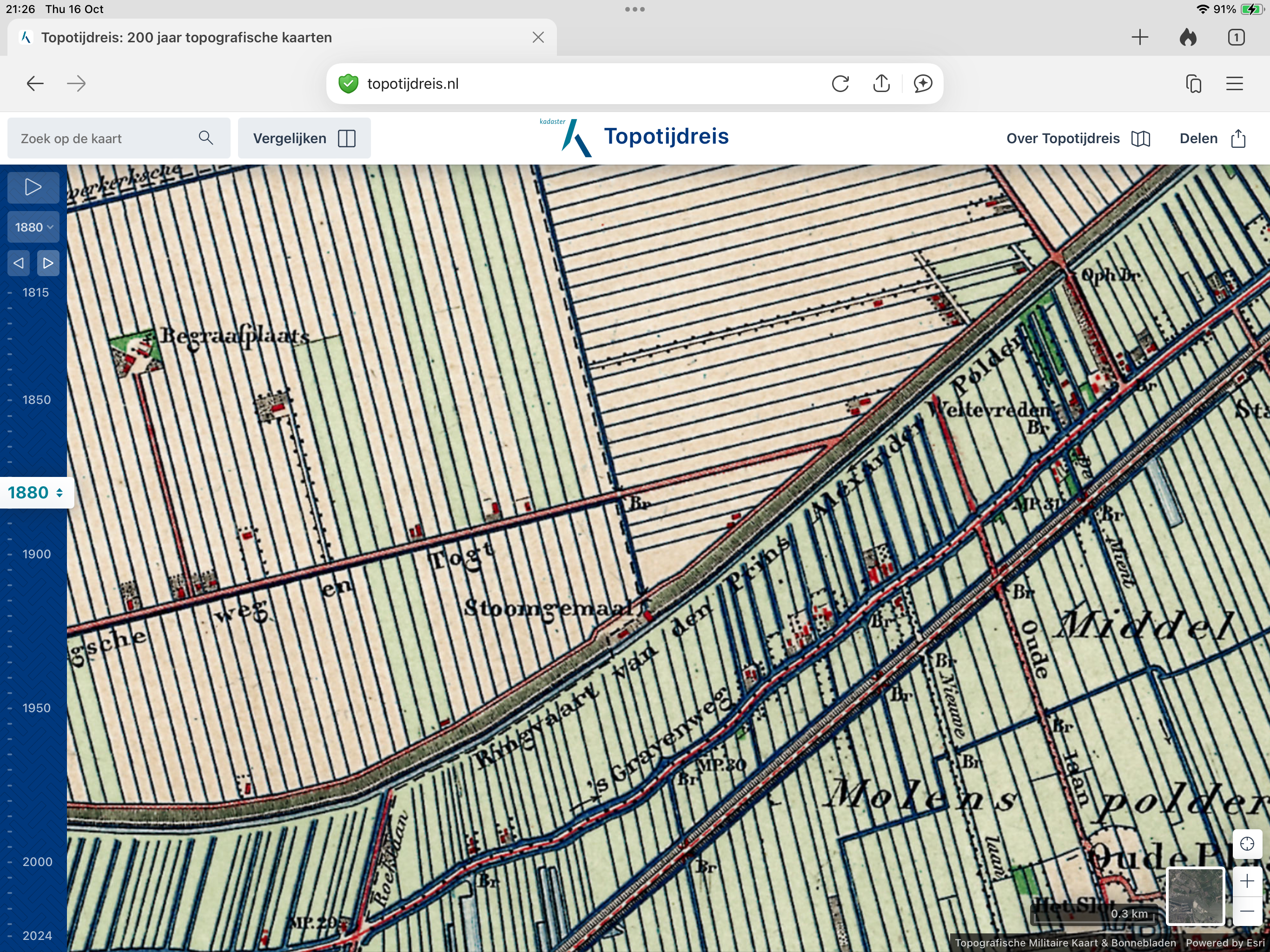Step to the next map year

point(48,263)
